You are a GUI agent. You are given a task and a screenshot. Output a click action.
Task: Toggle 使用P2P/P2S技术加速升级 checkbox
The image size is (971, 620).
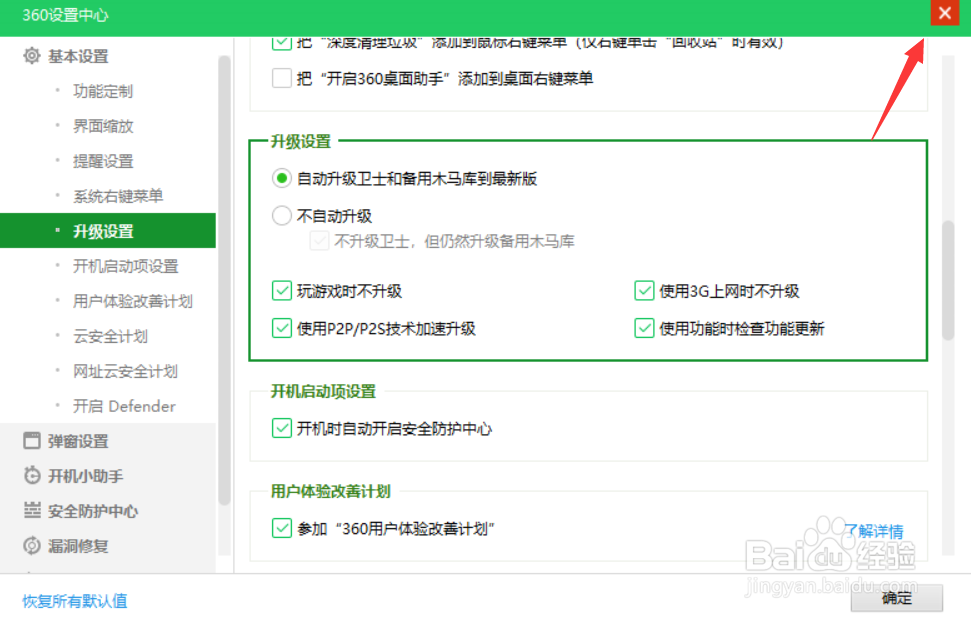click(x=282, y=328)
